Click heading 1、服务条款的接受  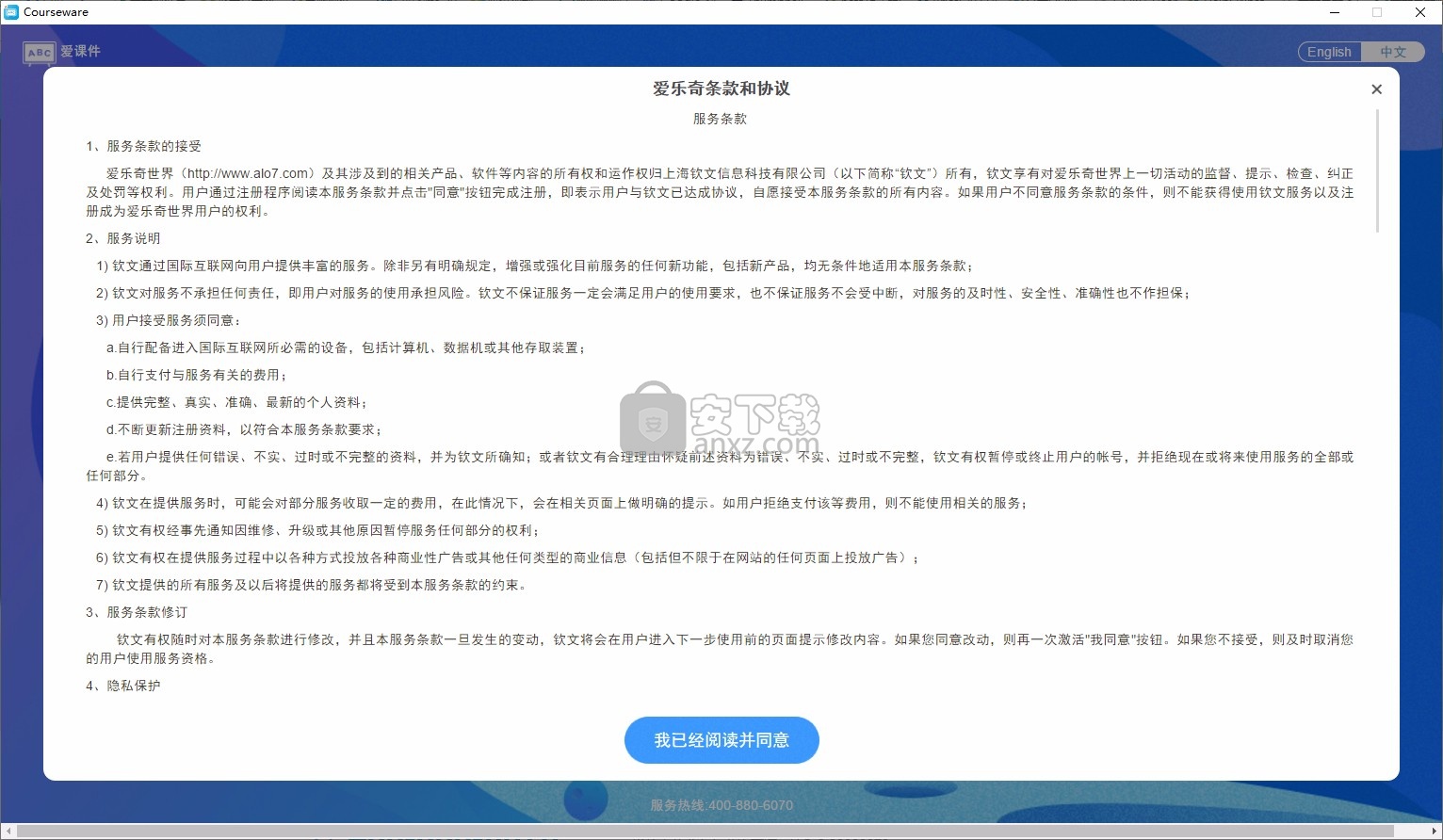[x=143, y=146]
